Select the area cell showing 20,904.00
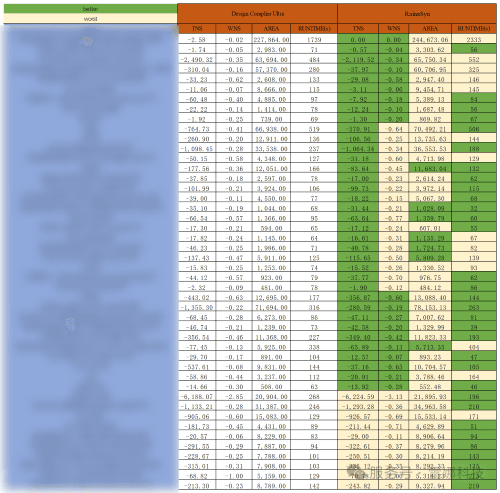Viewport: 500px width, 493px height. [x=271, y=397]
